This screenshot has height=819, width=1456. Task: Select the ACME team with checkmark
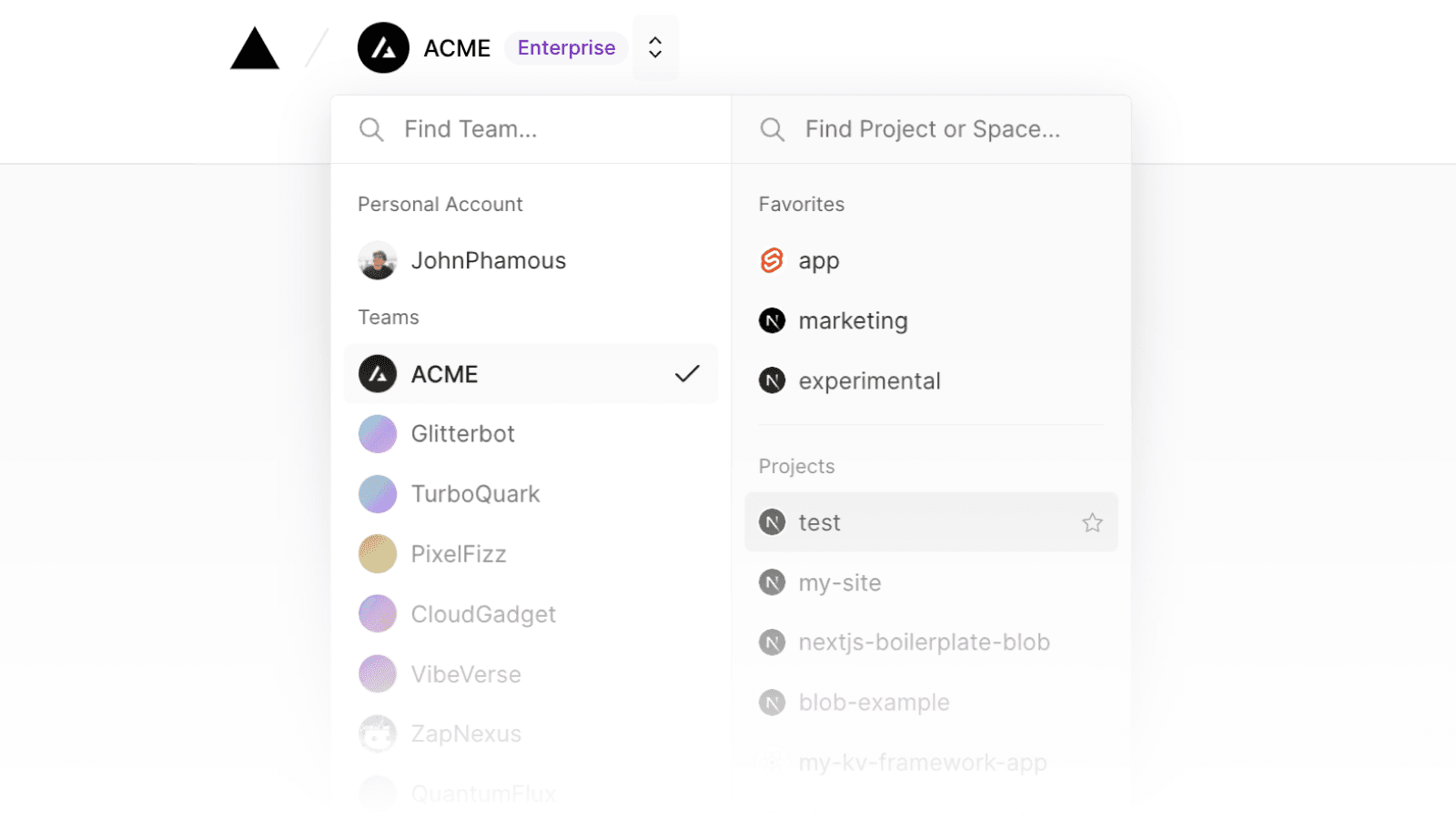(531, 374)
